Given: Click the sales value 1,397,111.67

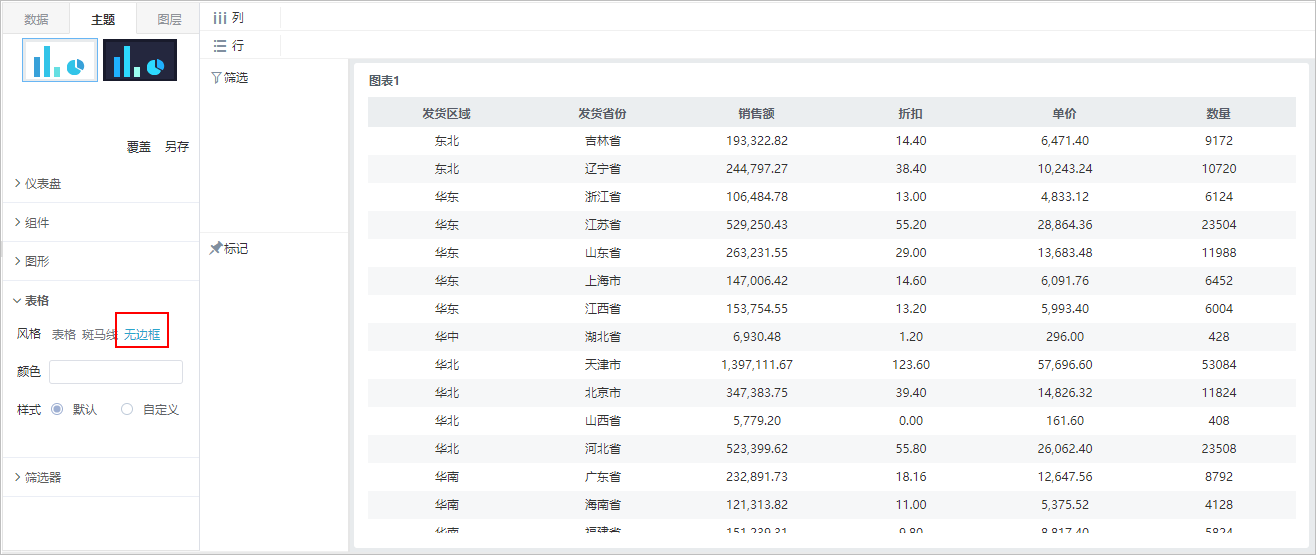Looking at the screenshot, I should click(x=757, y=365).
